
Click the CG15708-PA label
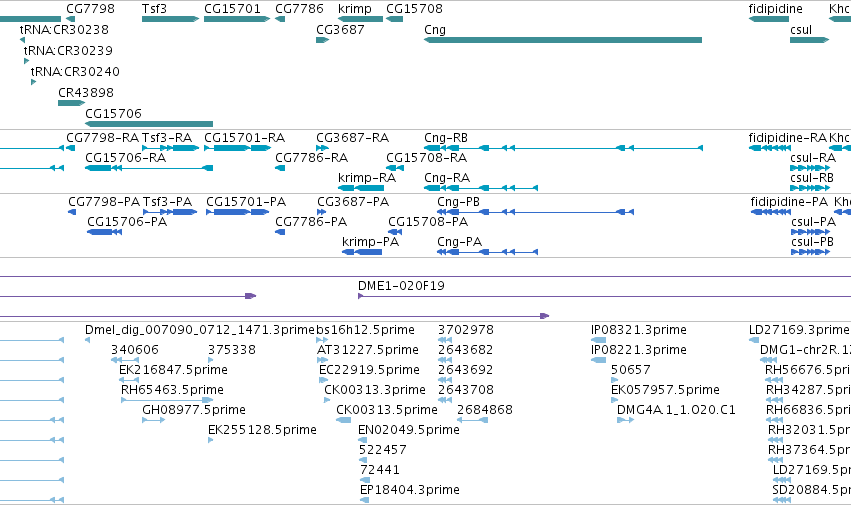tap(428, 222)
